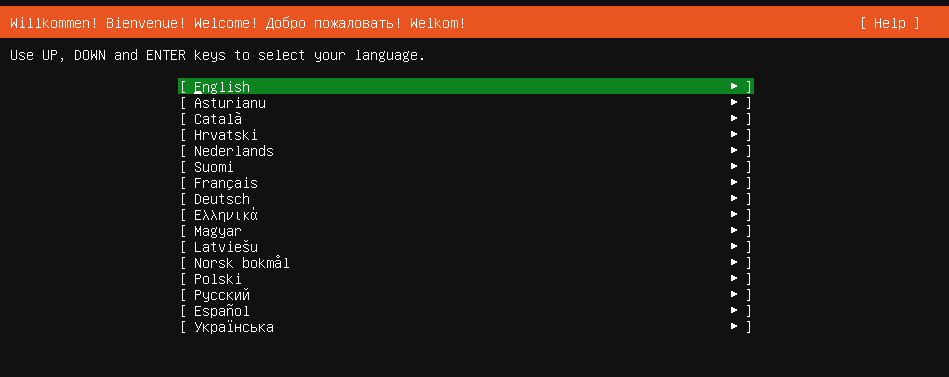Screen dimensions: 949x377
Task: Click the arrow icon next to English
Action: click(x=734, y=87)
